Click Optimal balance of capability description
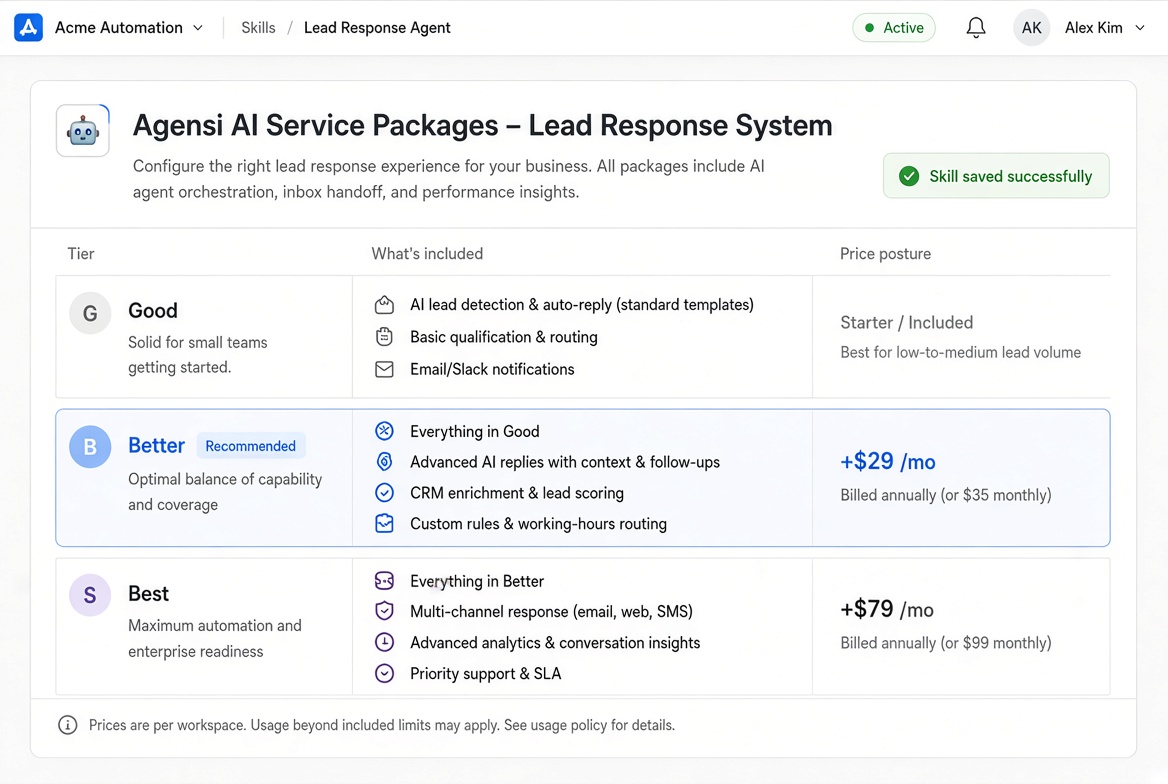Viewport: 1168px width, 784px height. (225, 492)
